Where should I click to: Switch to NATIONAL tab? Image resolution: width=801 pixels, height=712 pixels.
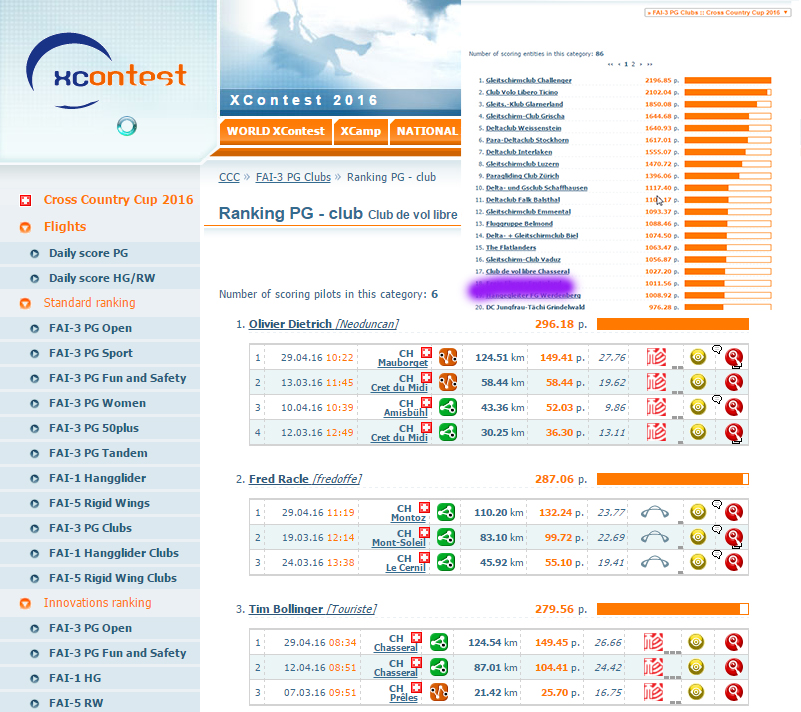click(426, 132)
